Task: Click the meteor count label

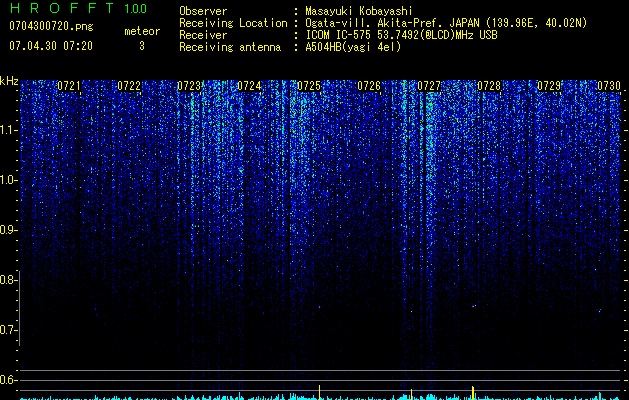Action: [x=142, y=31]
